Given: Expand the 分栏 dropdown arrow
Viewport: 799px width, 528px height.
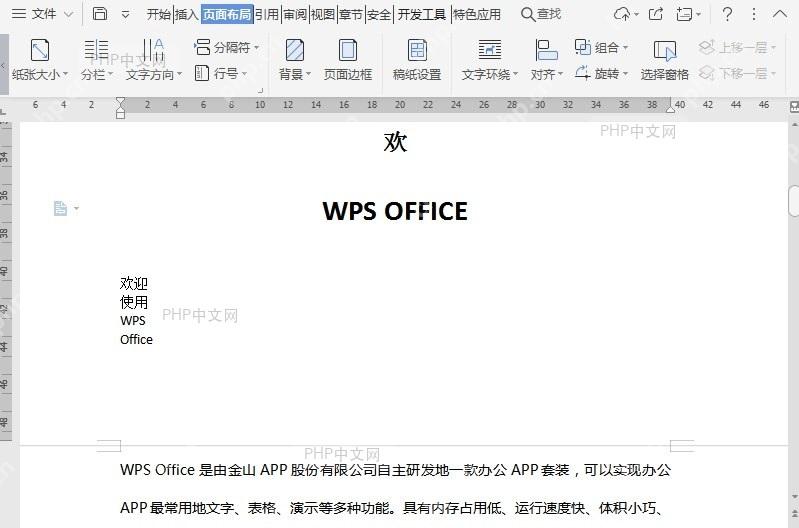Looking at the screenshot, I should tap(110, 74).
